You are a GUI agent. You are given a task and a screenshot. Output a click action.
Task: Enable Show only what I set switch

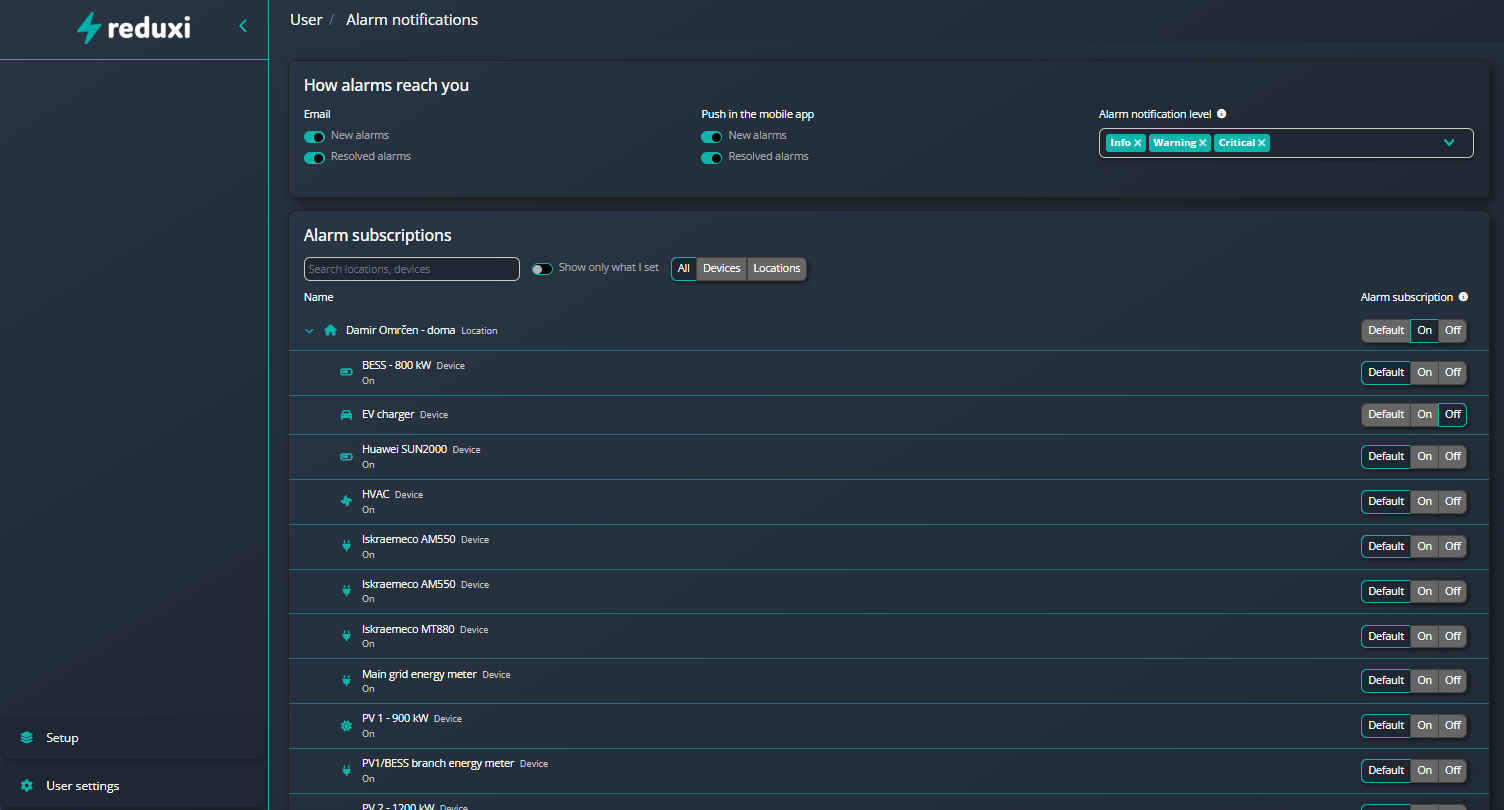542,269
